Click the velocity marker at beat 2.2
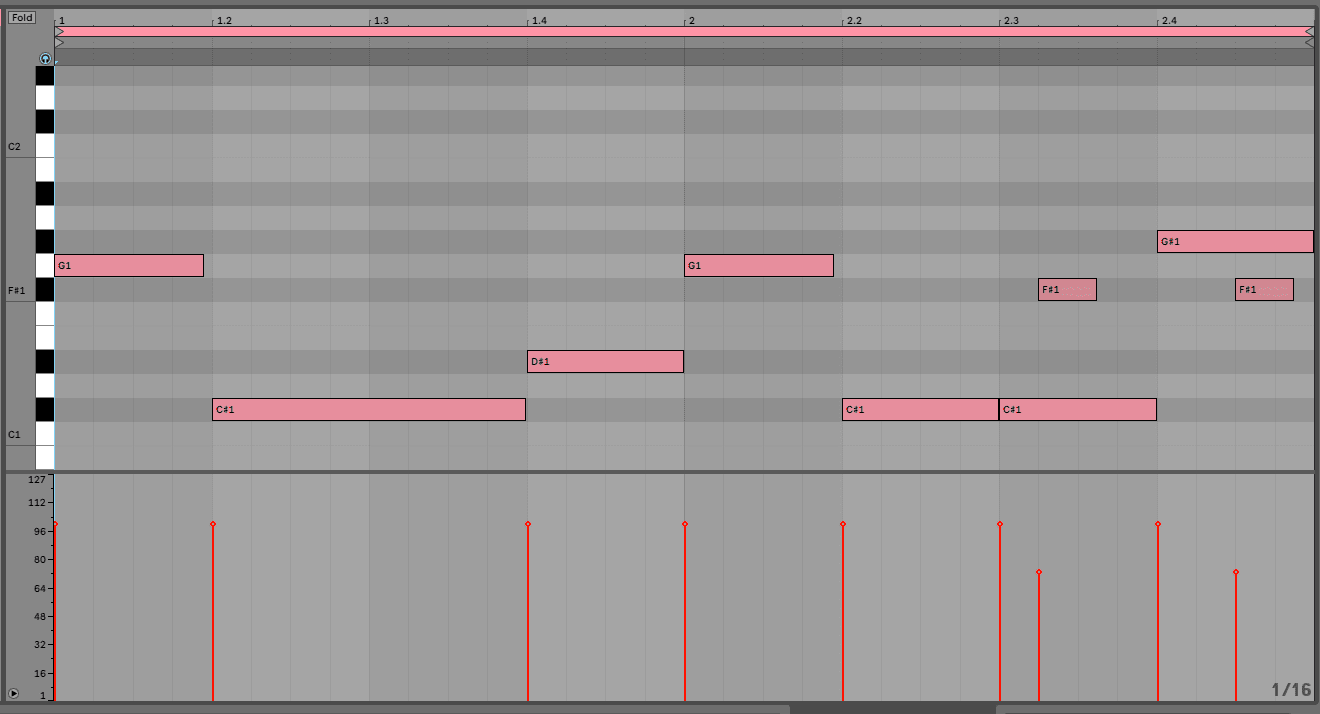 pyautogui.click(x=843, y=524)
